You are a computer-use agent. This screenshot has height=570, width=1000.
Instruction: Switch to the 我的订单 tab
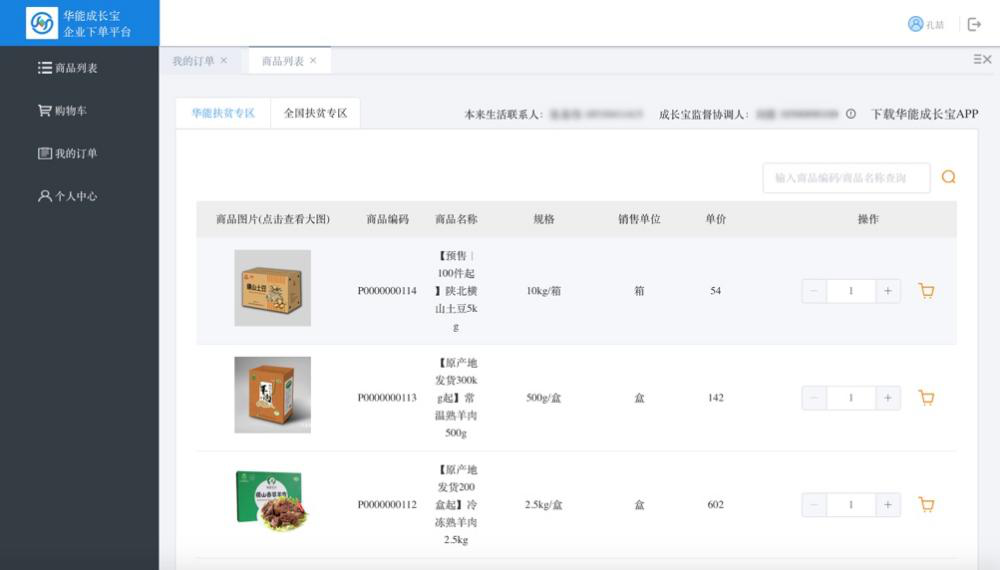click(x=193, y=61)
